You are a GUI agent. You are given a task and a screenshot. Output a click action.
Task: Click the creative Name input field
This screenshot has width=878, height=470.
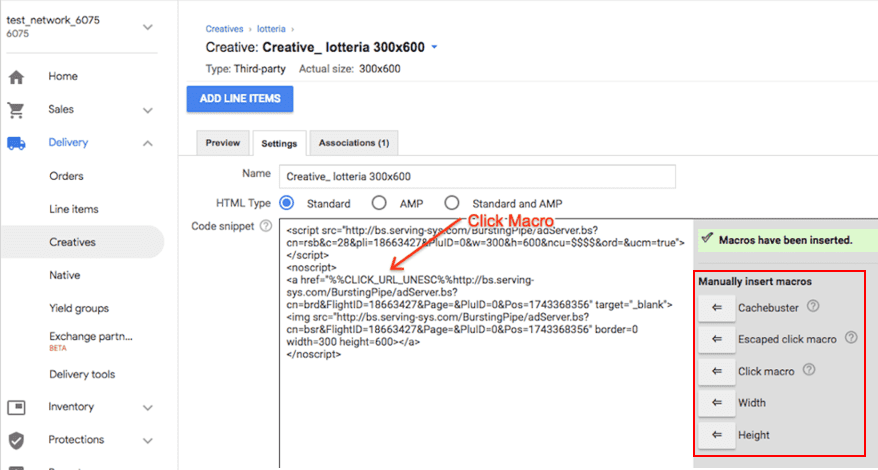[476, 176]
